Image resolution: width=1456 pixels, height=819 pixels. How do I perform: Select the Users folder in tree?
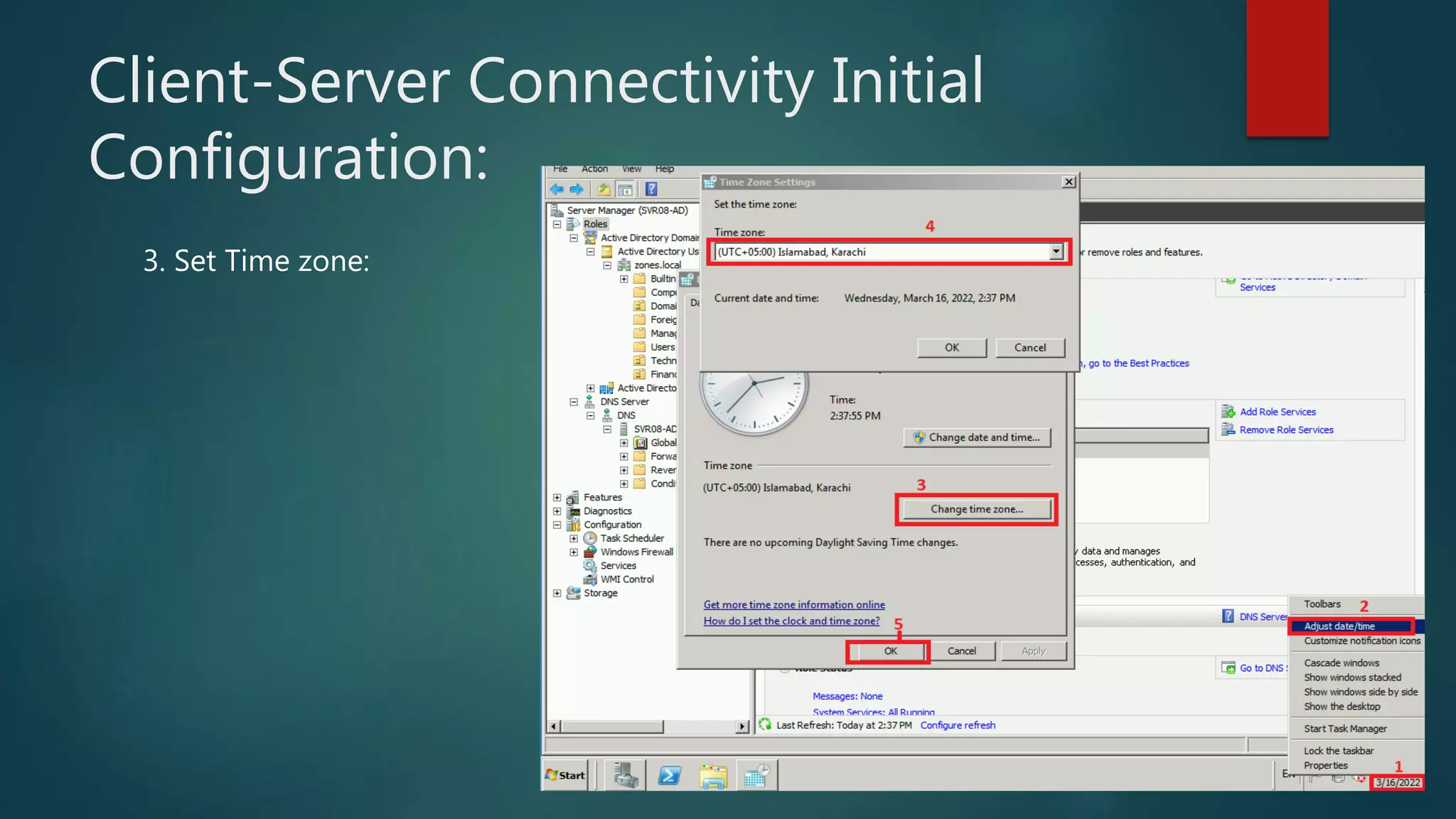click(x=663, y=347)
